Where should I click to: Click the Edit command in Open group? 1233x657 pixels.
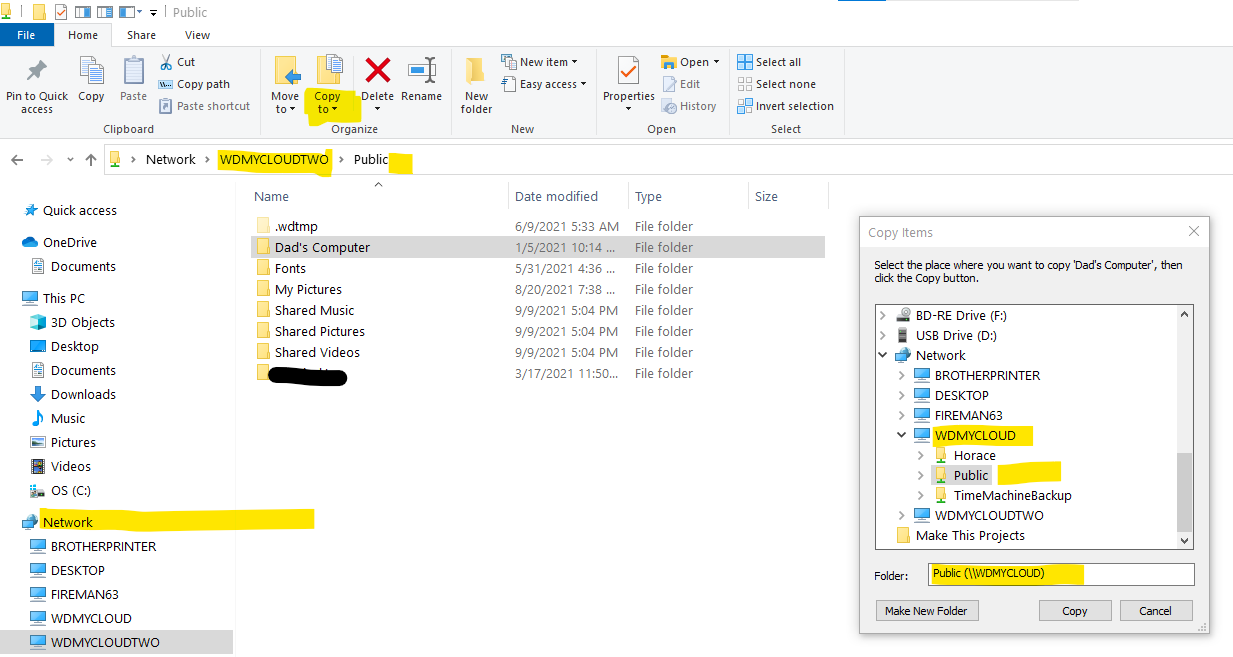click(681, 84)
